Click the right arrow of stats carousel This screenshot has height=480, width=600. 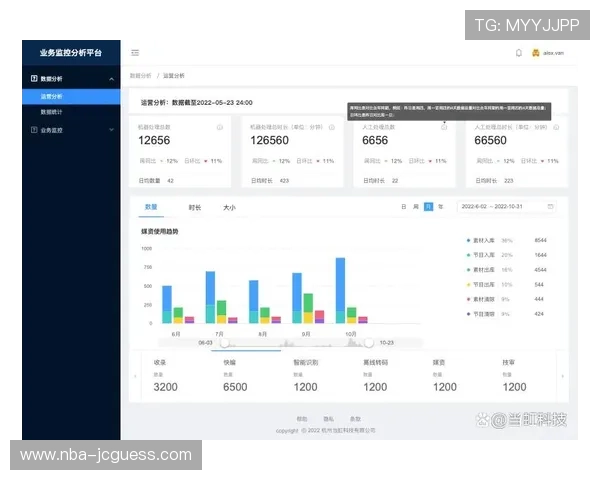[562, 375]
